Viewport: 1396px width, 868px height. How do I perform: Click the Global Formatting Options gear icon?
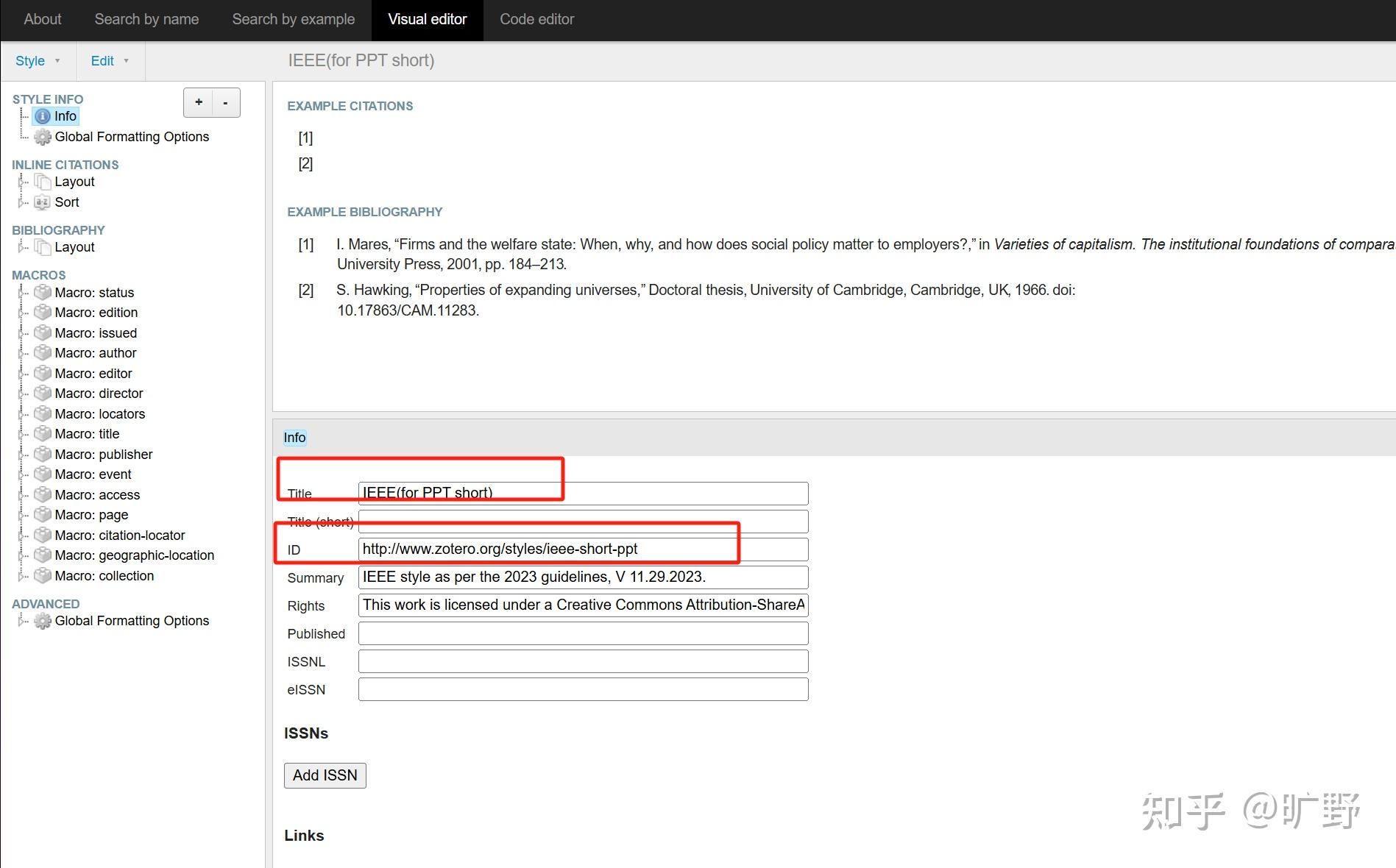click(x=43, y=137)
